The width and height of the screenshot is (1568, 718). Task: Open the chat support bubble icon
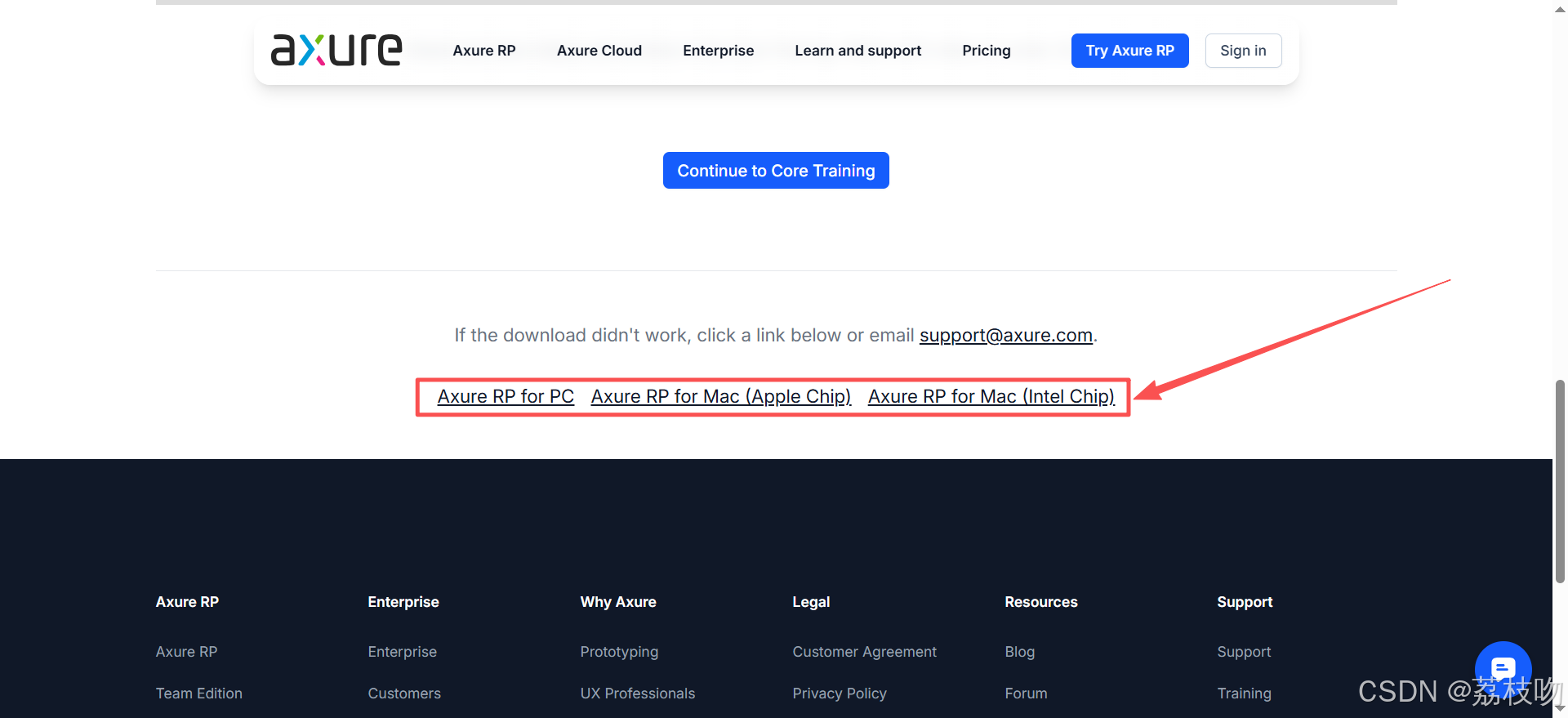[x=1503, y=669]
